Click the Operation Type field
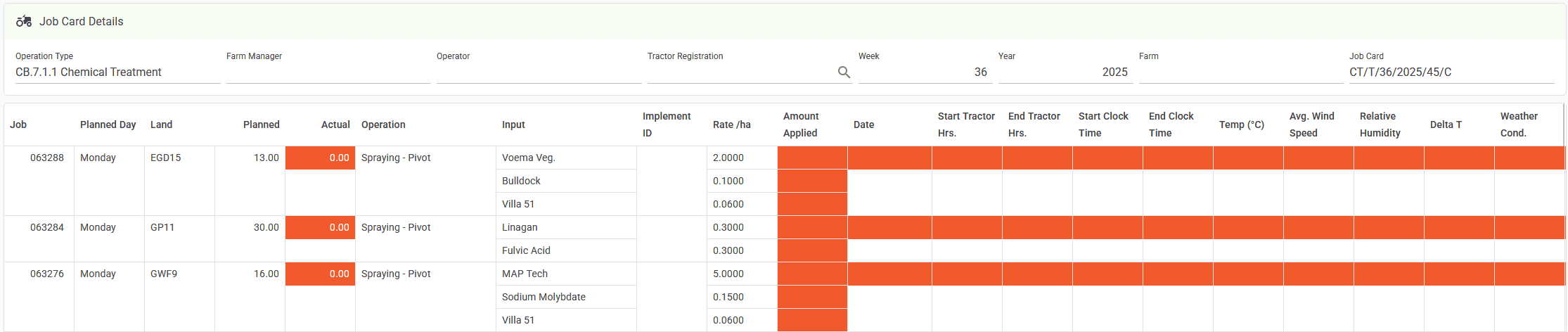The image size is (1568, 332). coord(117,72)
